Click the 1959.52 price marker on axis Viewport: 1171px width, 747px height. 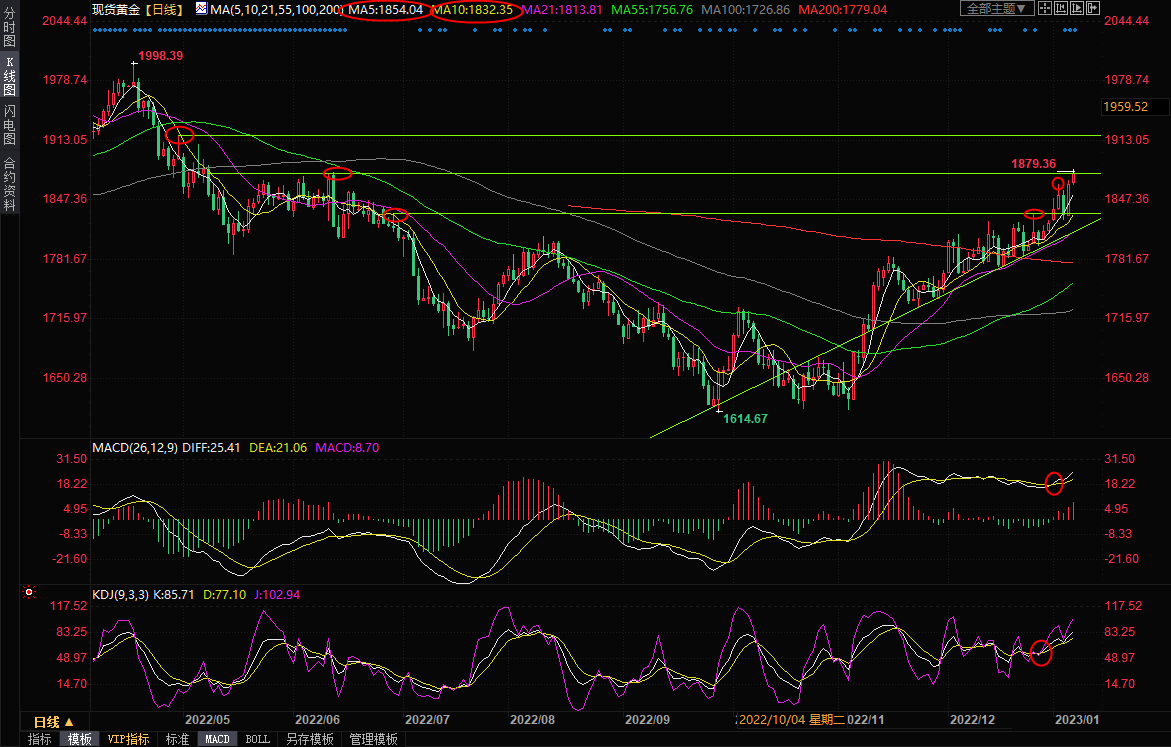[1126, 106]
